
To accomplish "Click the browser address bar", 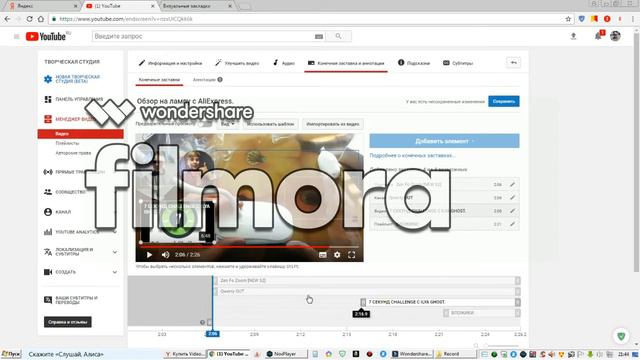I will coord(306,19).
